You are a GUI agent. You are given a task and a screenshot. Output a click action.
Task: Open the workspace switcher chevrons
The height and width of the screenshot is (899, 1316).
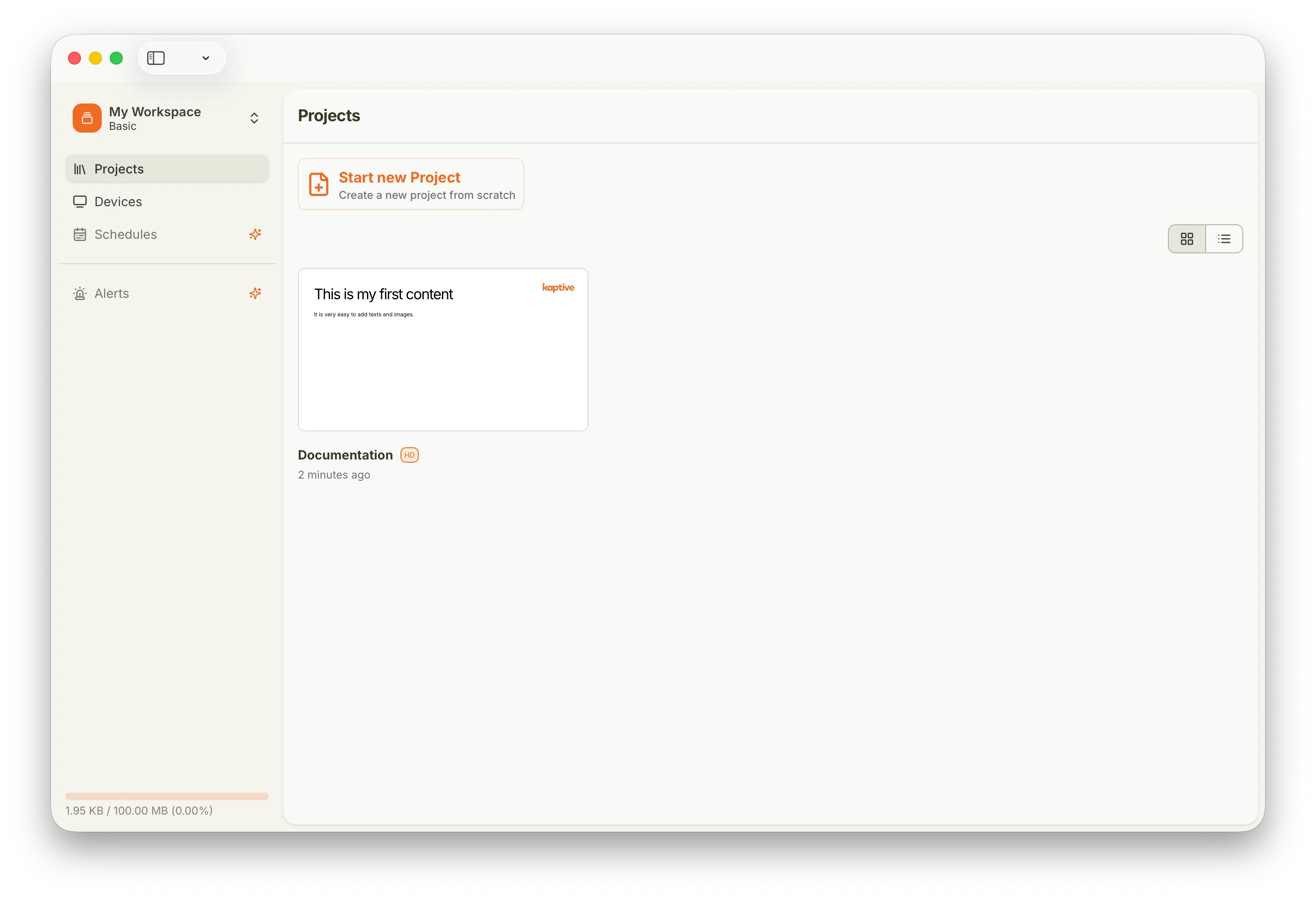click(x=254, y=117)
